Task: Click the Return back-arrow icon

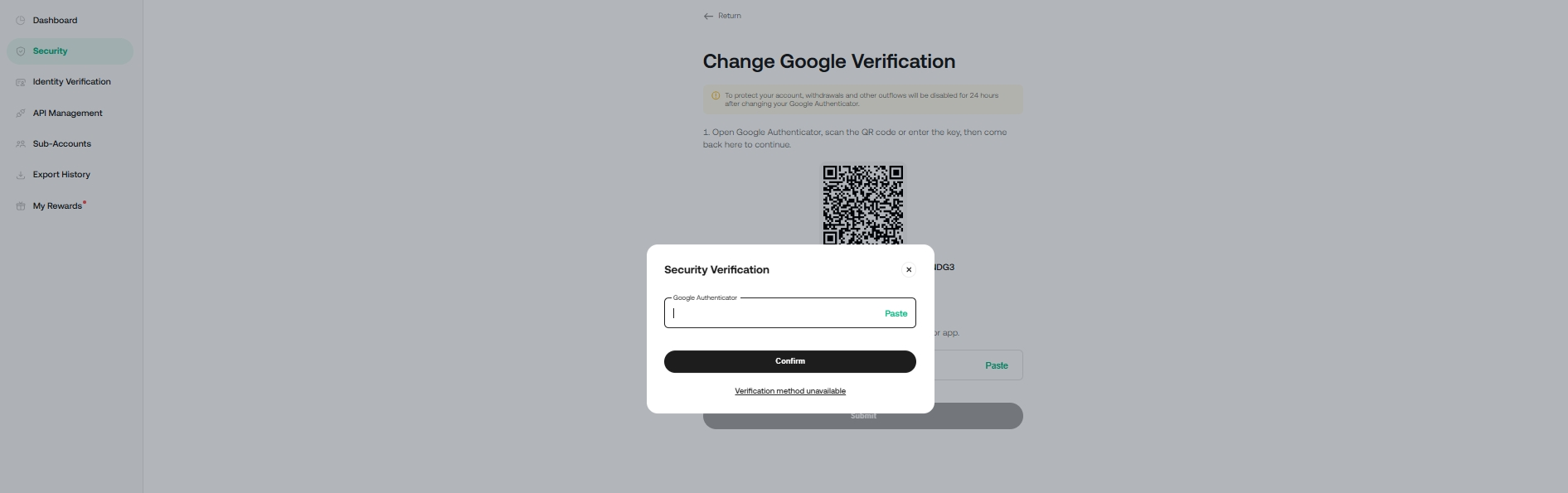Action: pyautogui.click(x=708, y=17)
